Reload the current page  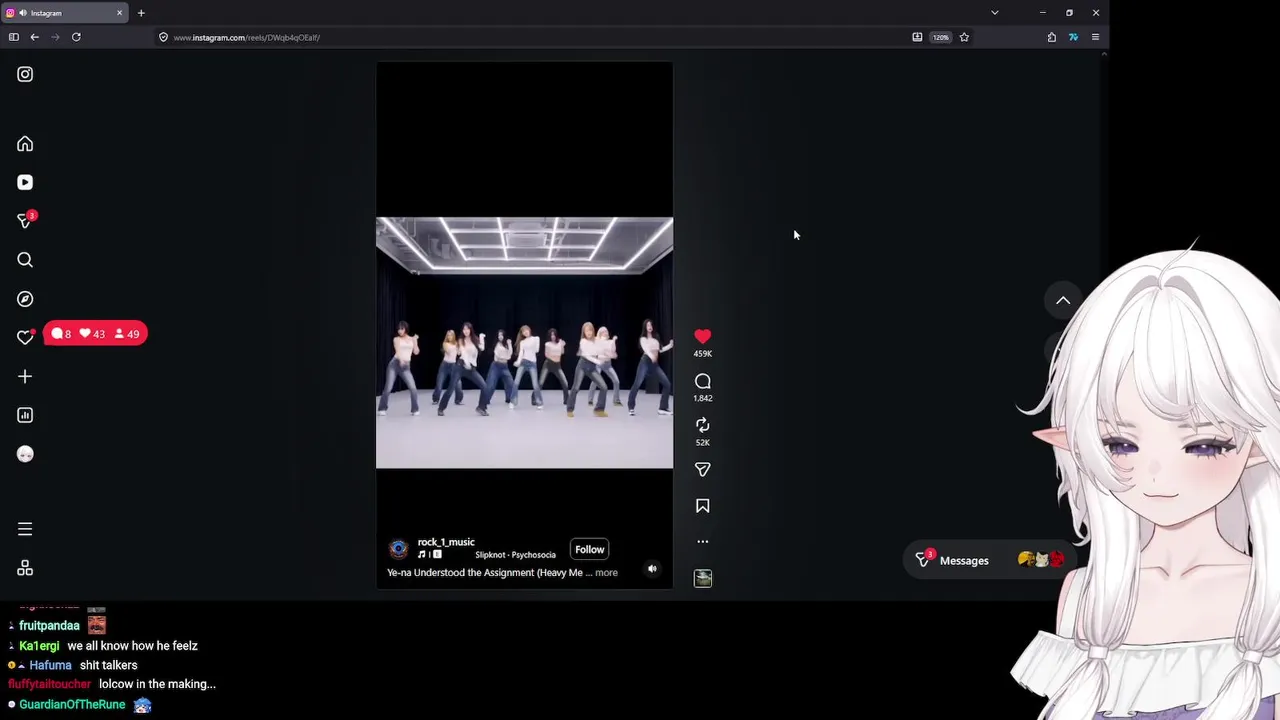tap(76, 37)
